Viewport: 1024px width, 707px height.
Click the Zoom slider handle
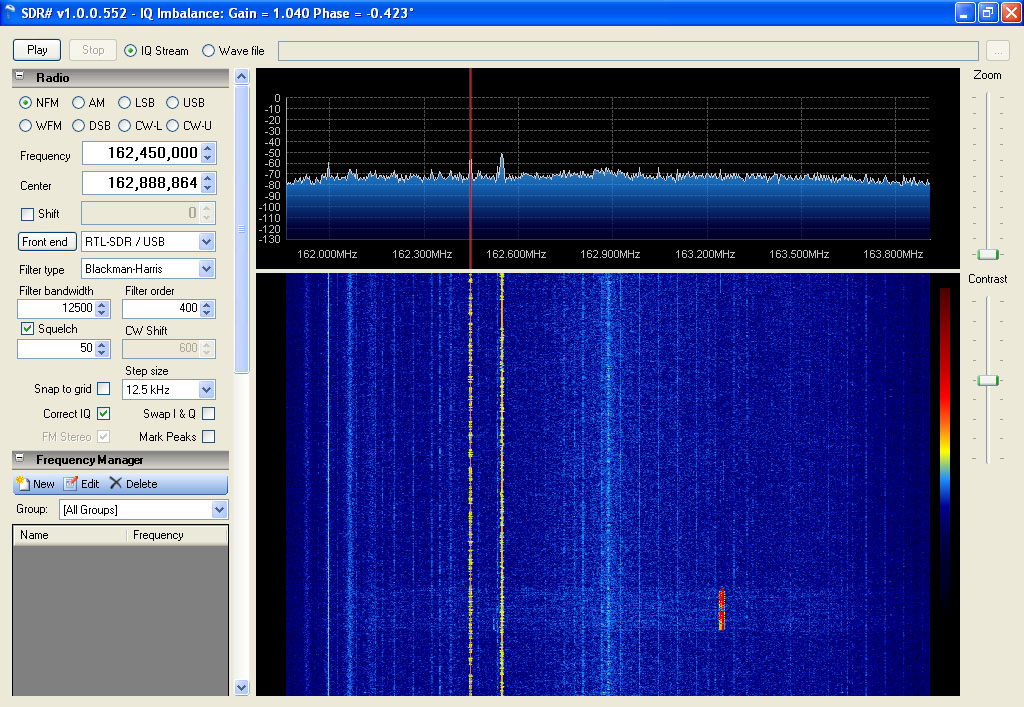click(x=988, y=254)
